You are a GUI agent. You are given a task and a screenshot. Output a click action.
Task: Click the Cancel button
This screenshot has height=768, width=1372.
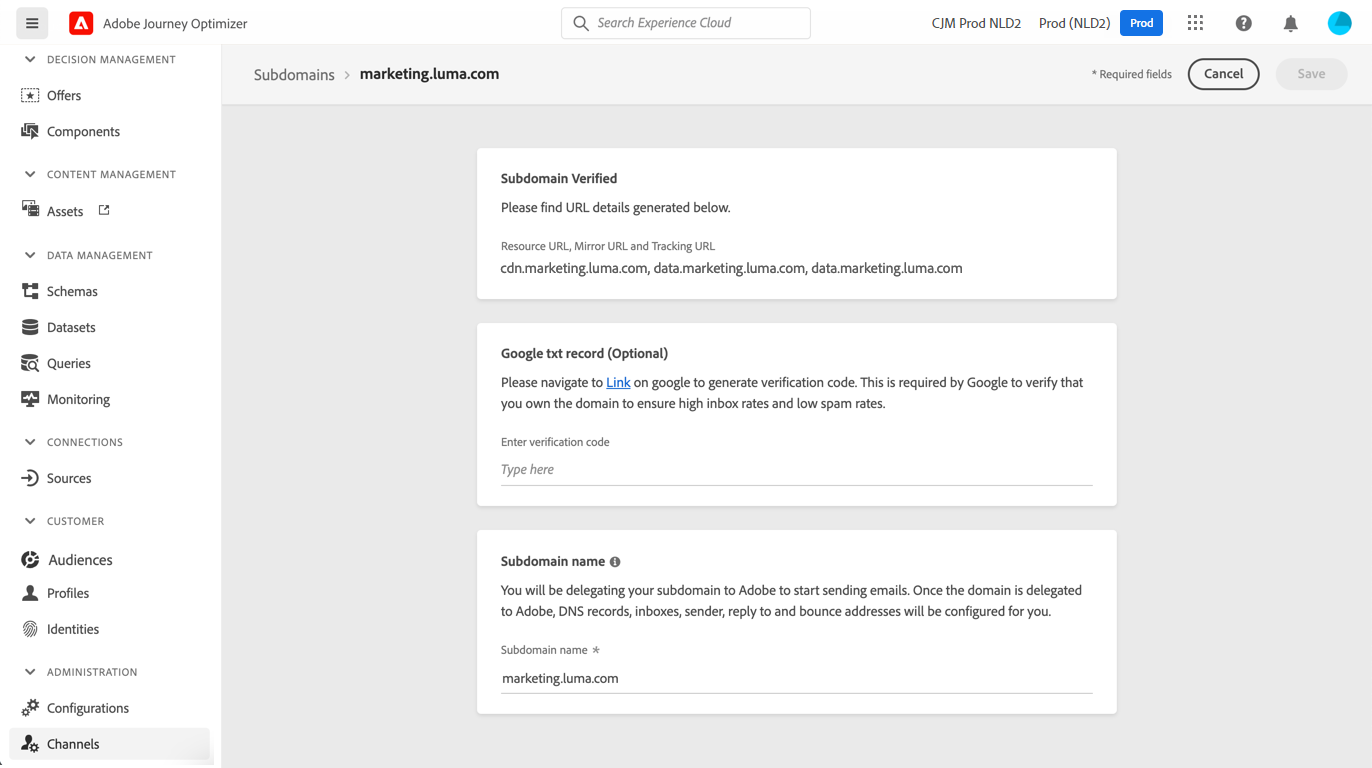pyautogui.click(x=1223, y=74)
